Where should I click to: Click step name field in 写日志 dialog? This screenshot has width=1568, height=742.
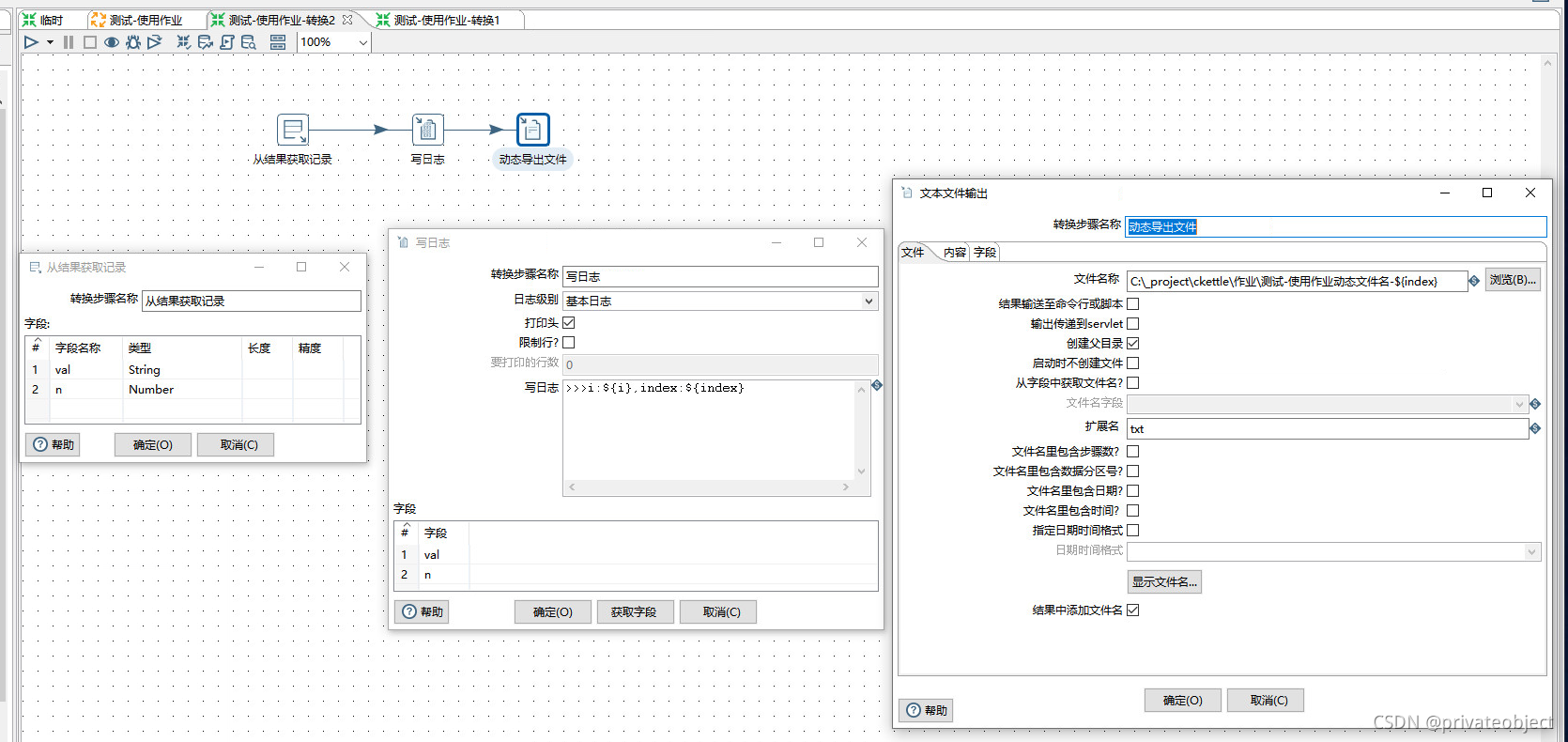[720, 276]
